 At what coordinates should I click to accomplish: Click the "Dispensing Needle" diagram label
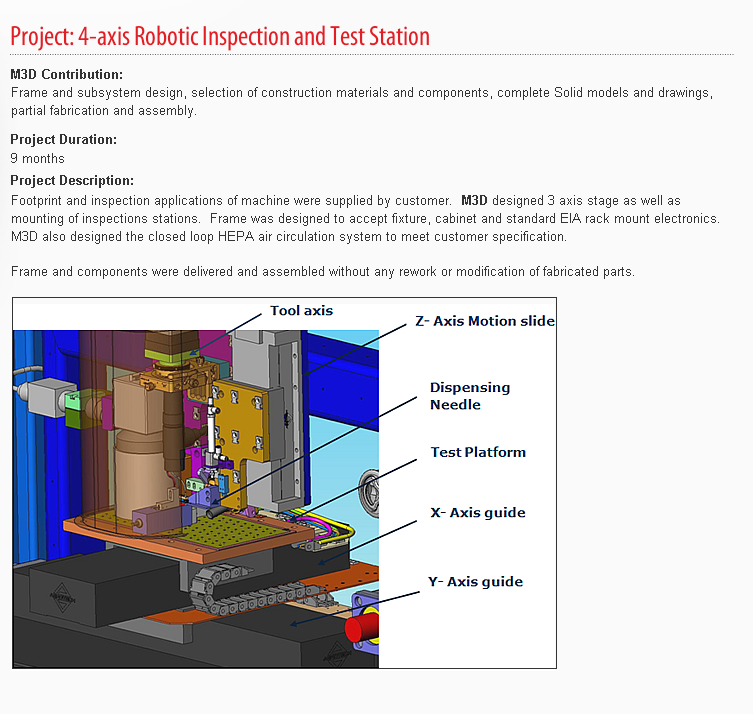tap(470, 396)
